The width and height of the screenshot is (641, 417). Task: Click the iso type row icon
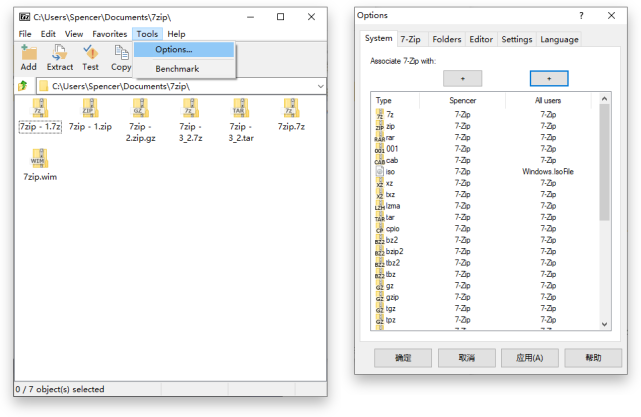pyautogui.click(x=380, y=171)
